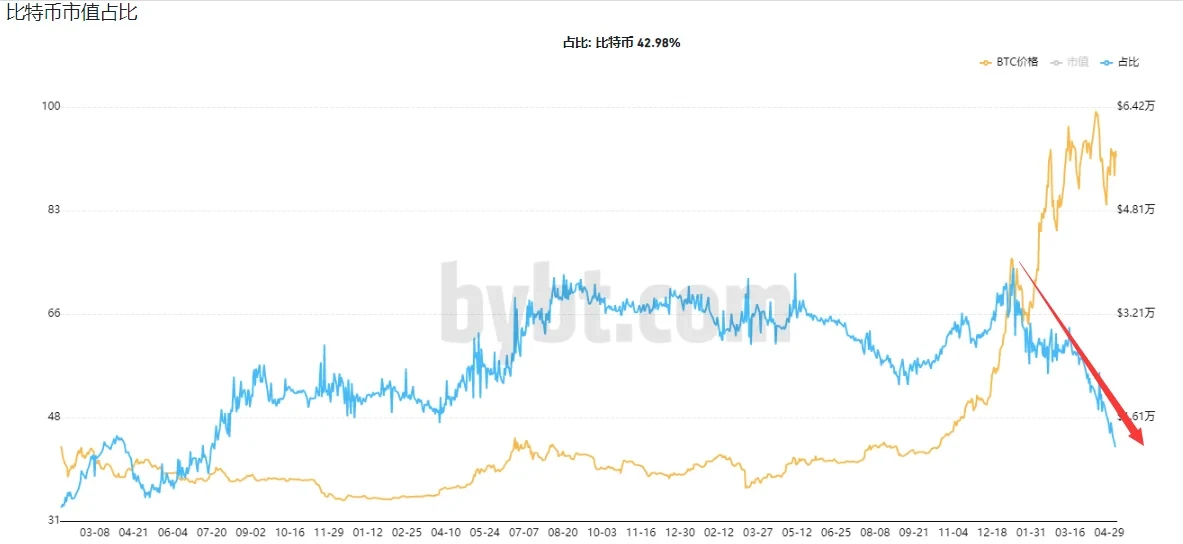1183x544 pixels.
Task: Enable the greyed-out 市值 legend series
Action: [1076, 62]
